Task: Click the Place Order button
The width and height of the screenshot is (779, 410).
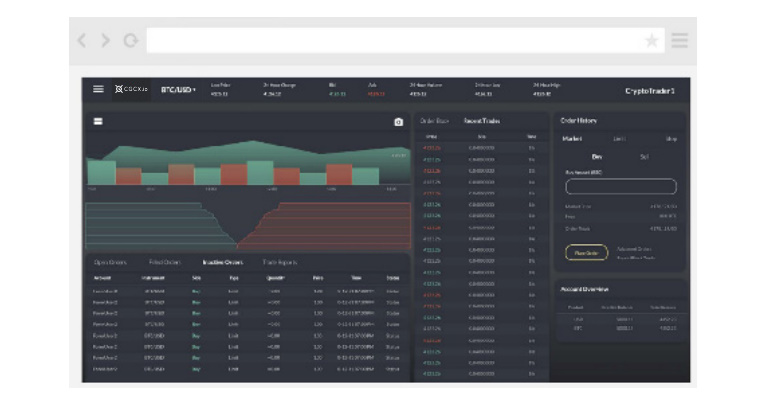Action: [x=586, y=252]
